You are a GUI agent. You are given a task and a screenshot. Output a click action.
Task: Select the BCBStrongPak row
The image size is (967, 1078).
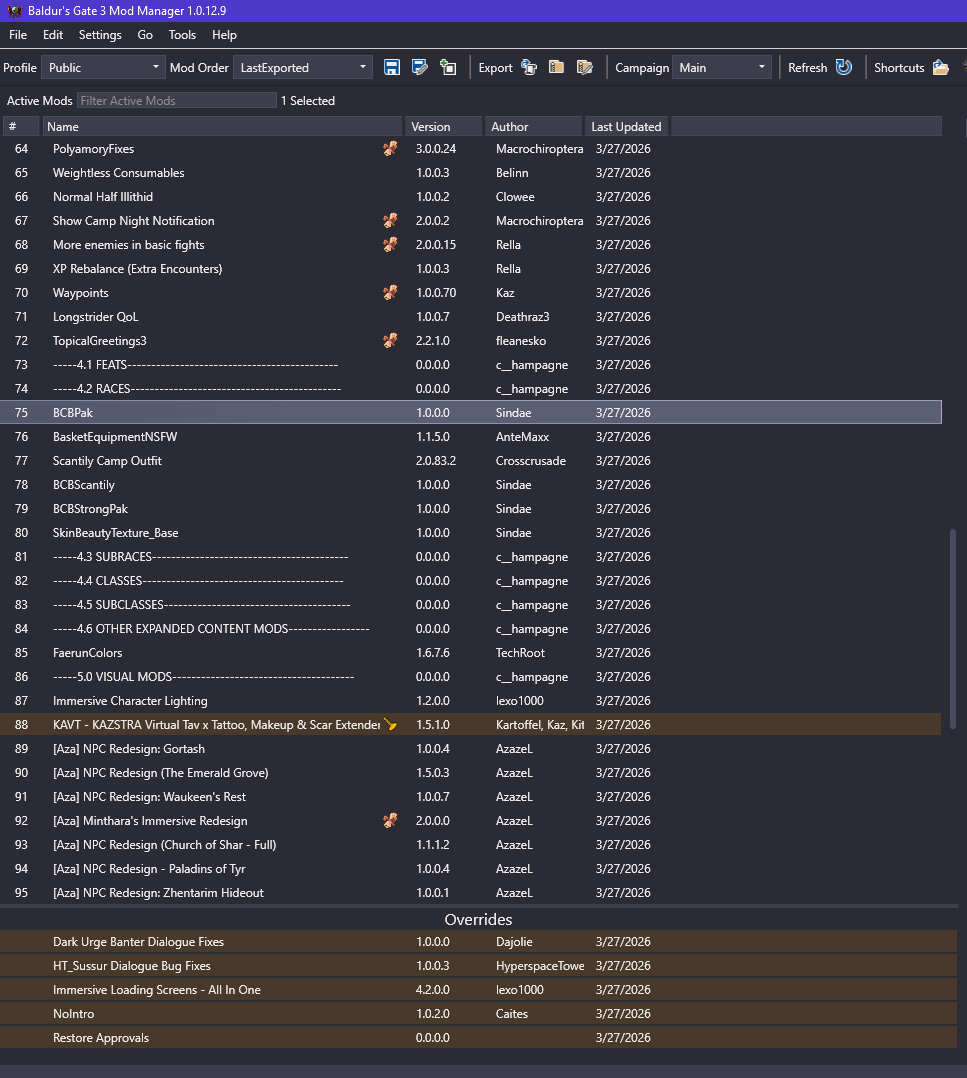(x=471, y=509)
